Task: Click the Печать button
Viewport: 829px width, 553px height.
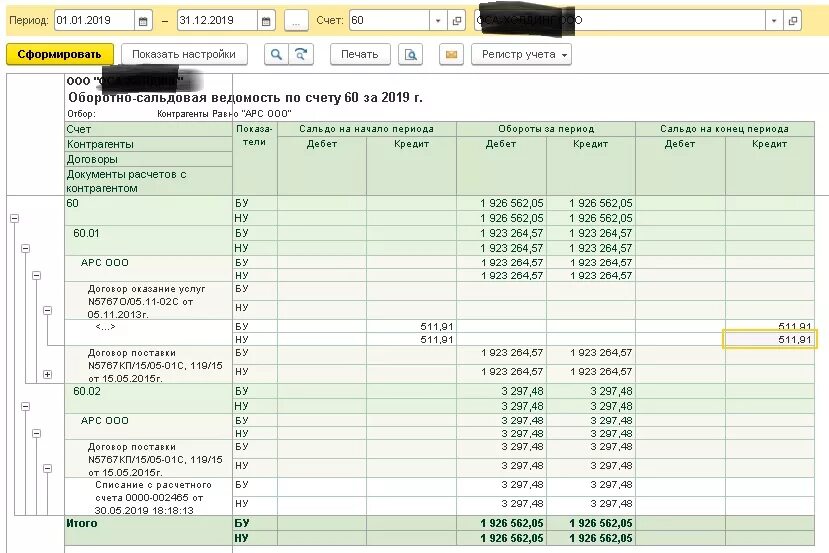Action: pos(360,54)
